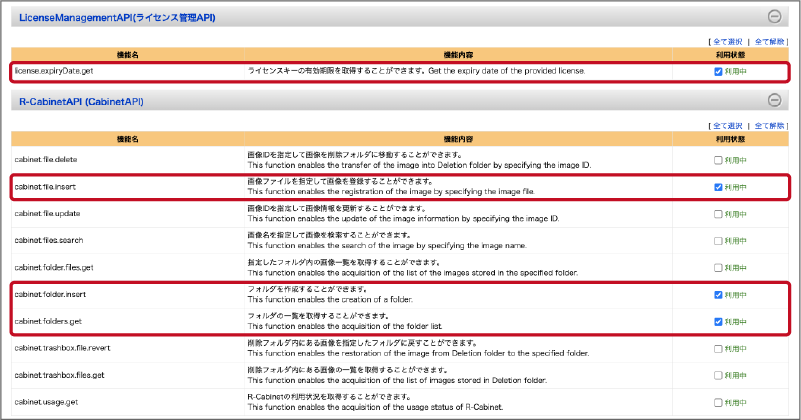The width and height of the screenshot is (801, 420).
Task: Click 全て選択 in the LicenseManagementAPI section
Action: [x=727, y=42]
